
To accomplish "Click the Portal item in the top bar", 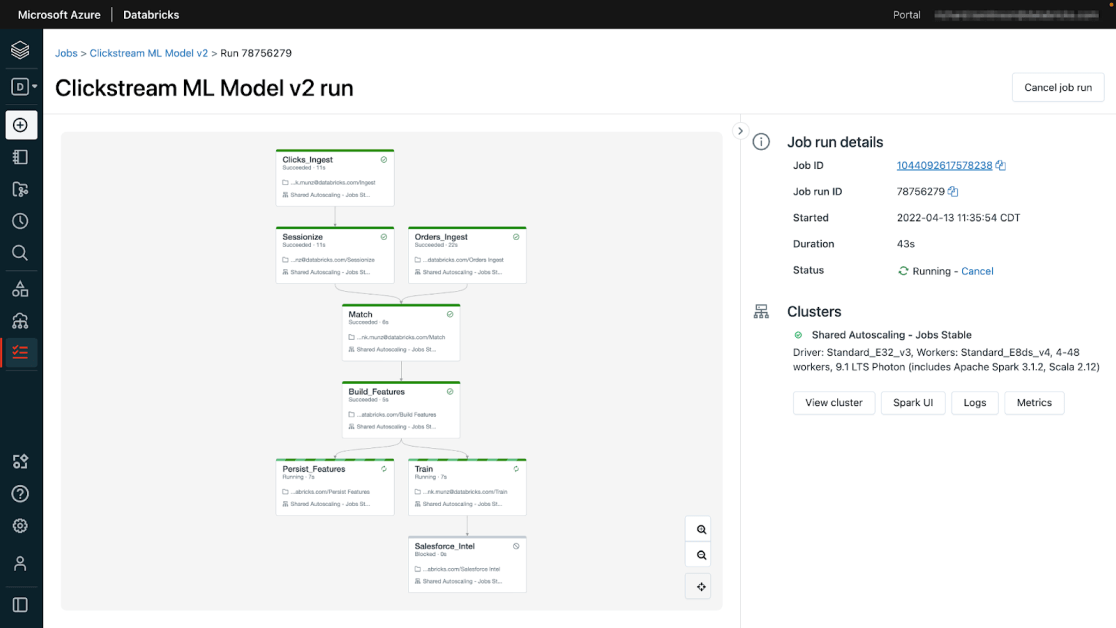I will pyautogui.click(x=907, y=15).
